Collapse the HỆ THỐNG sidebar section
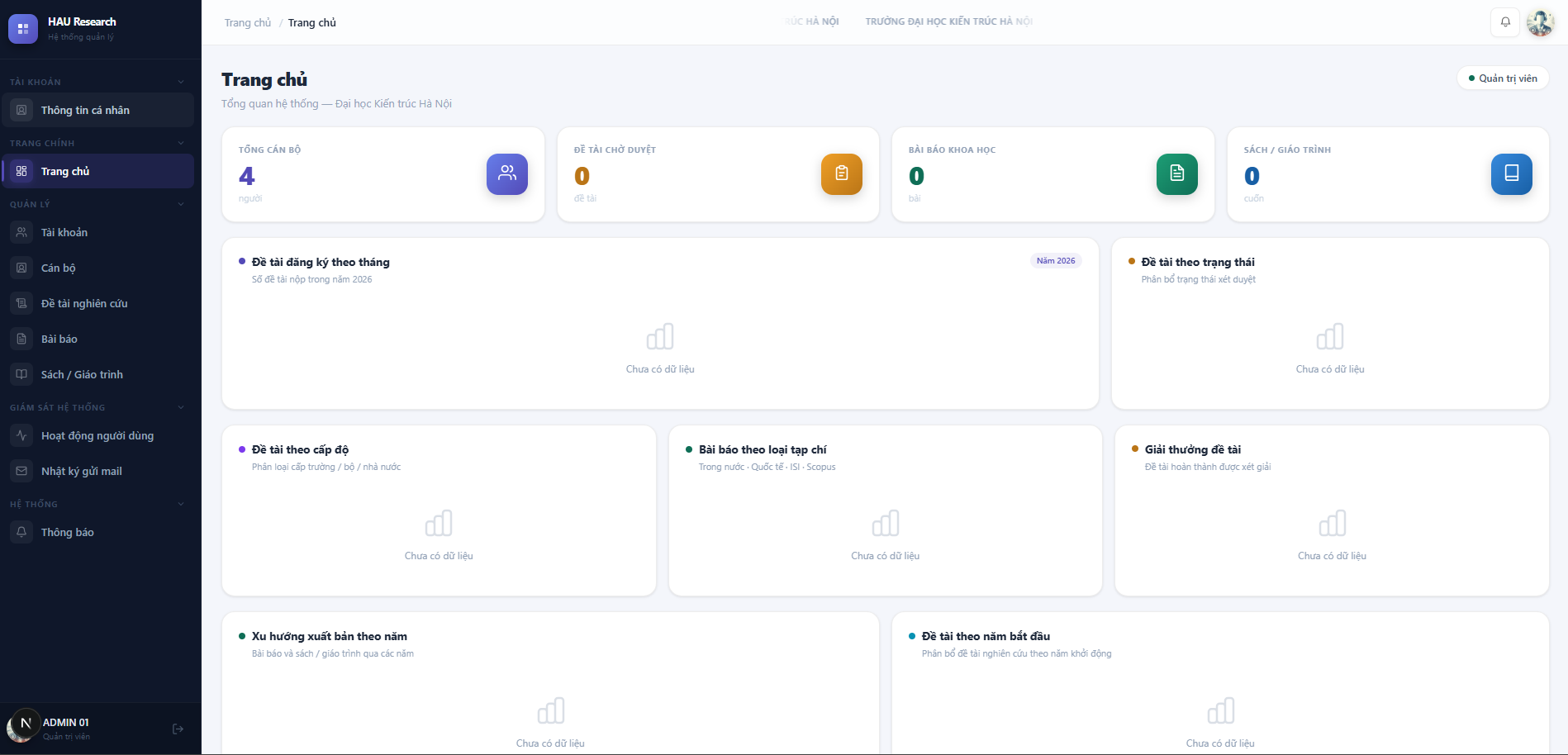The height and width of the screenshot is (755, 1568). pos(181,504)
